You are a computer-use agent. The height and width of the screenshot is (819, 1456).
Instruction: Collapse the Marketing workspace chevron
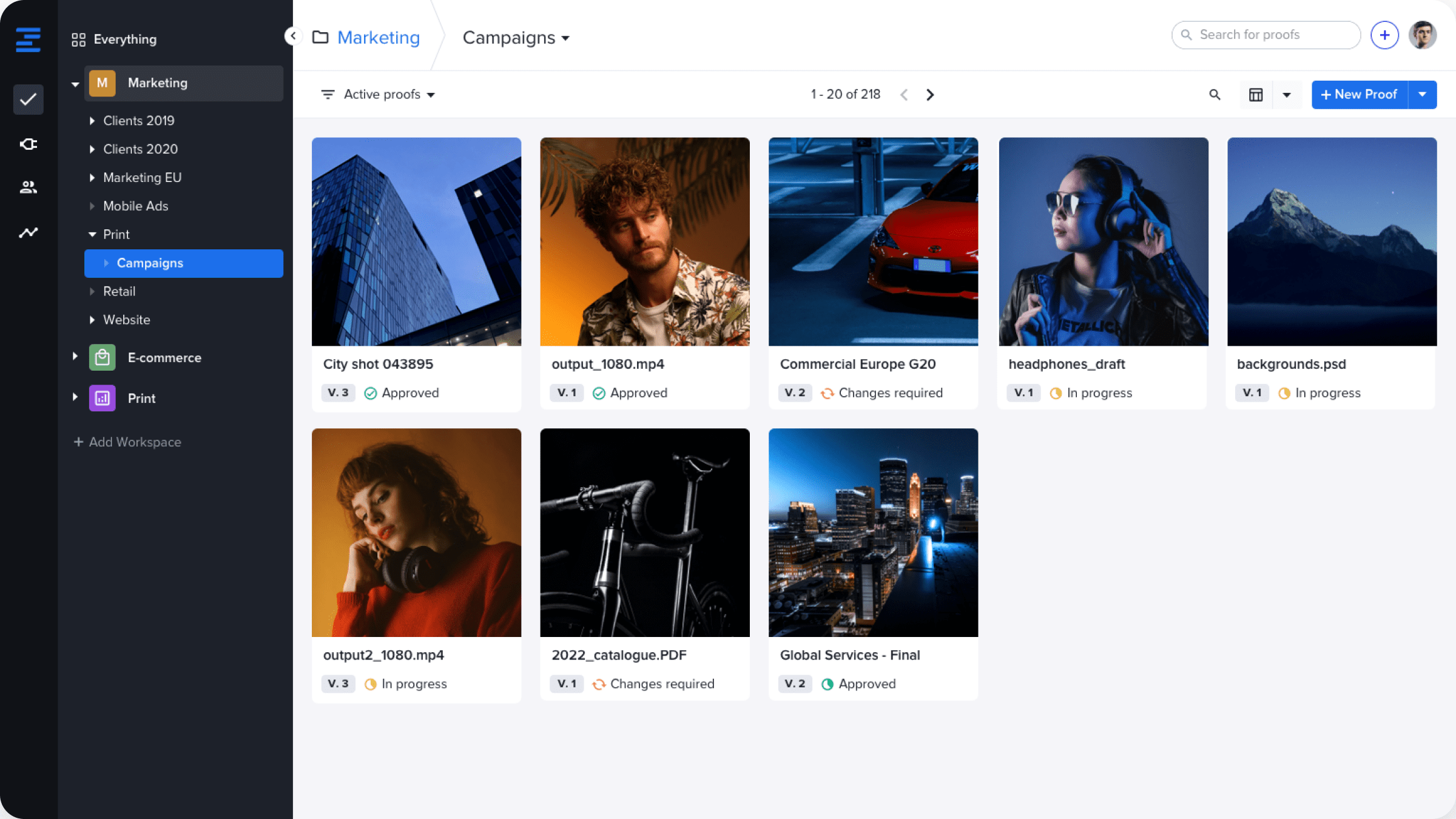(75, 83)
